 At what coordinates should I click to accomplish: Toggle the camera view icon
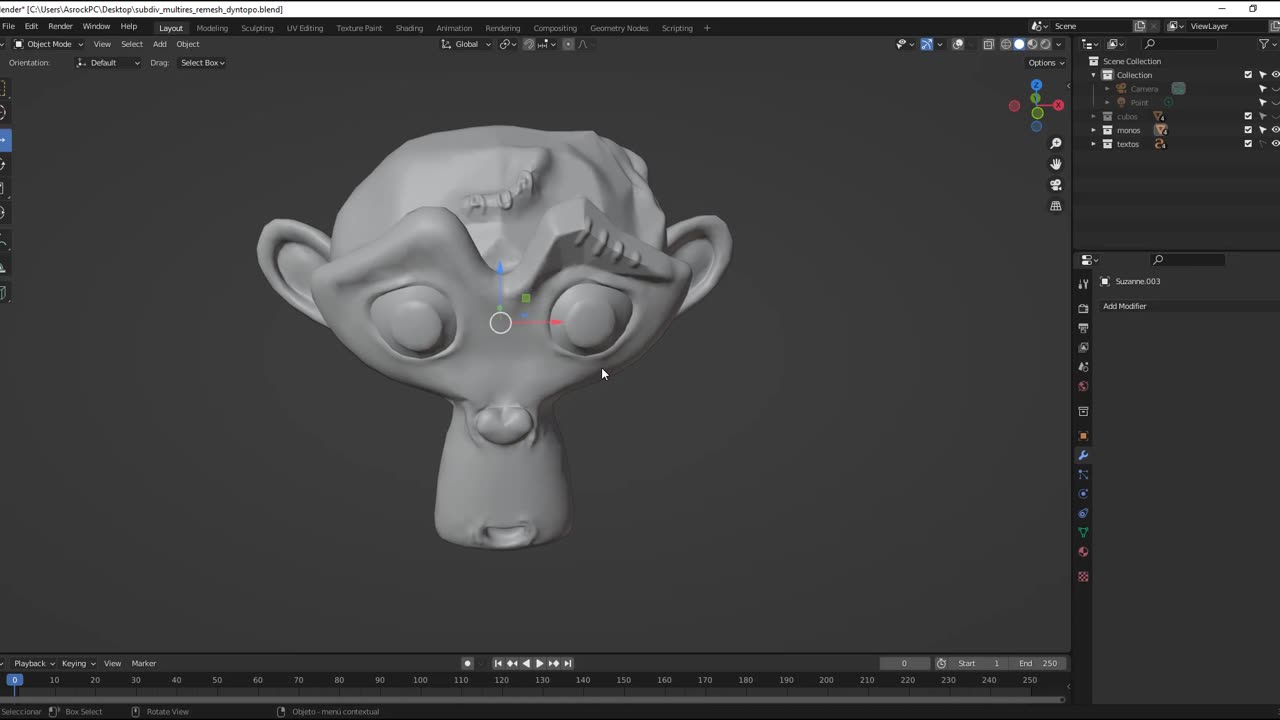1055,185
